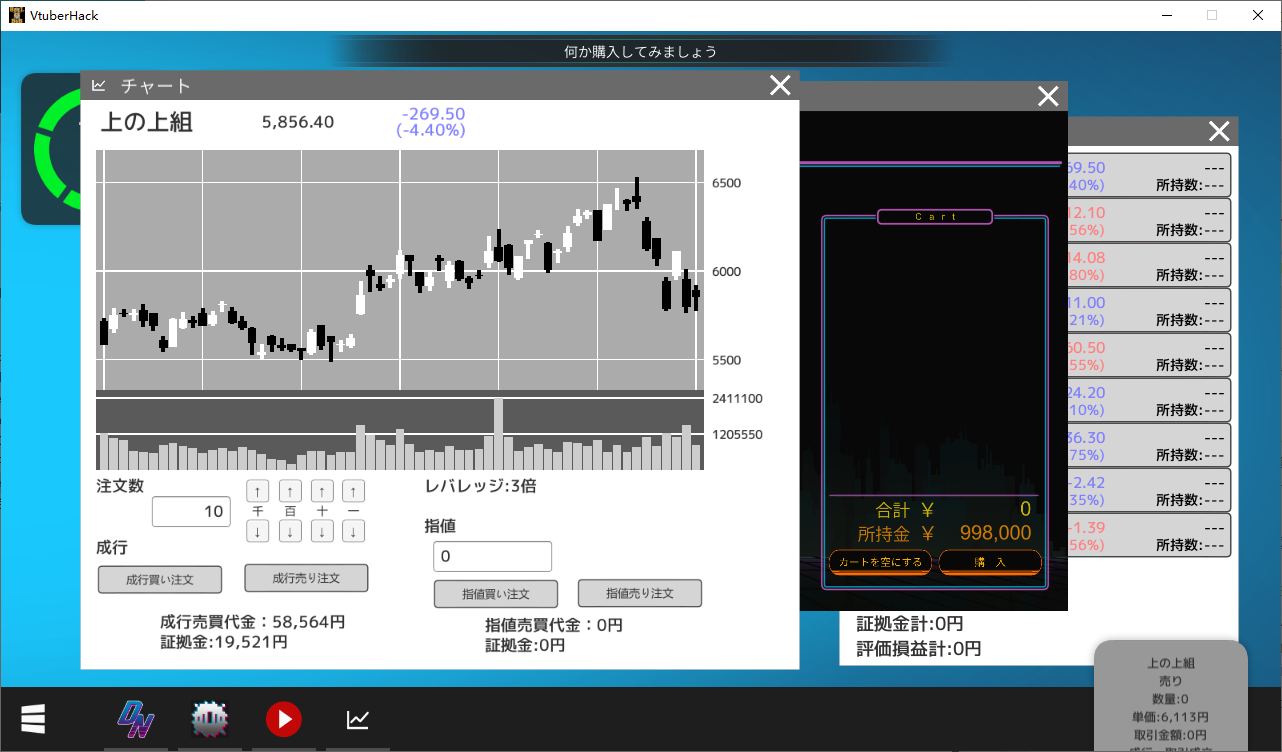Select the first stock row ending 69.50
Image resolution: width=1282 pixels, height=752 pixels.
(1148, 176)
